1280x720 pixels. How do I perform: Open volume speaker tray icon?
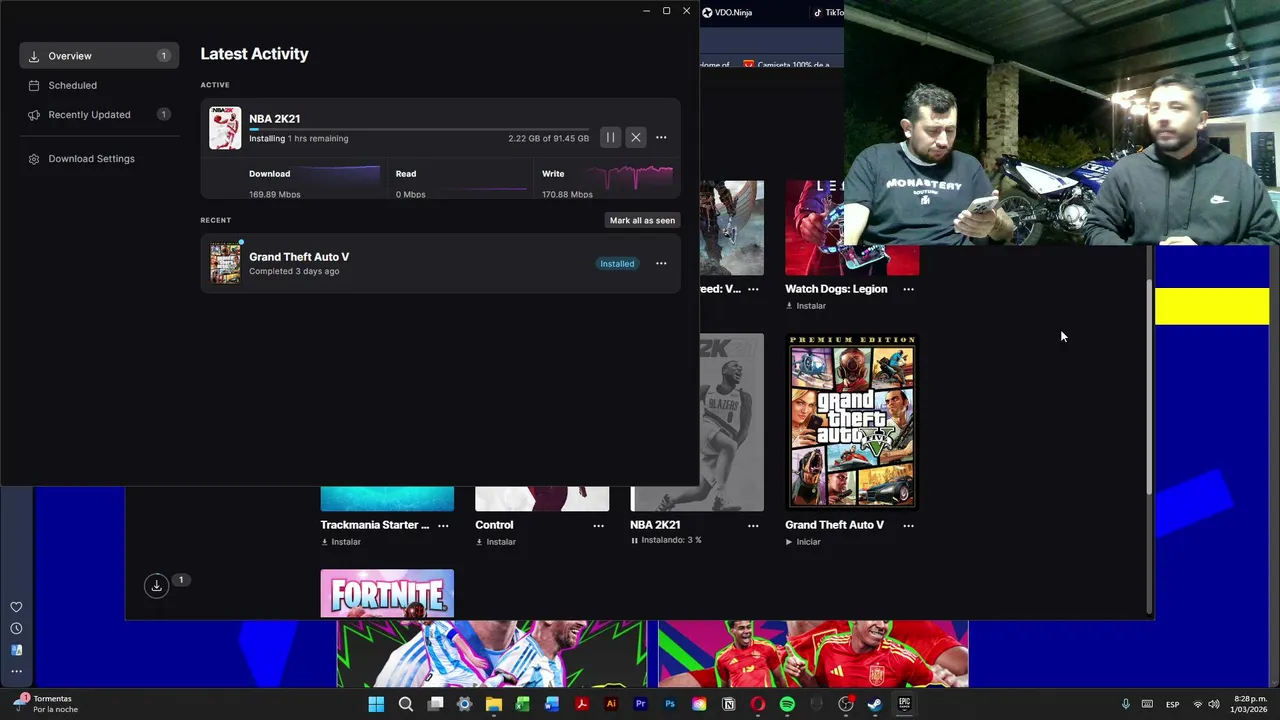click(x=1214, y=704)
